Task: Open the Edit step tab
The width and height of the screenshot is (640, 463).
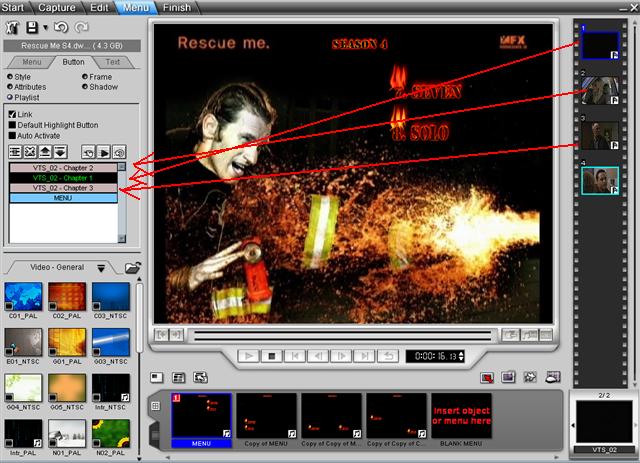Action: pos(99,7)
